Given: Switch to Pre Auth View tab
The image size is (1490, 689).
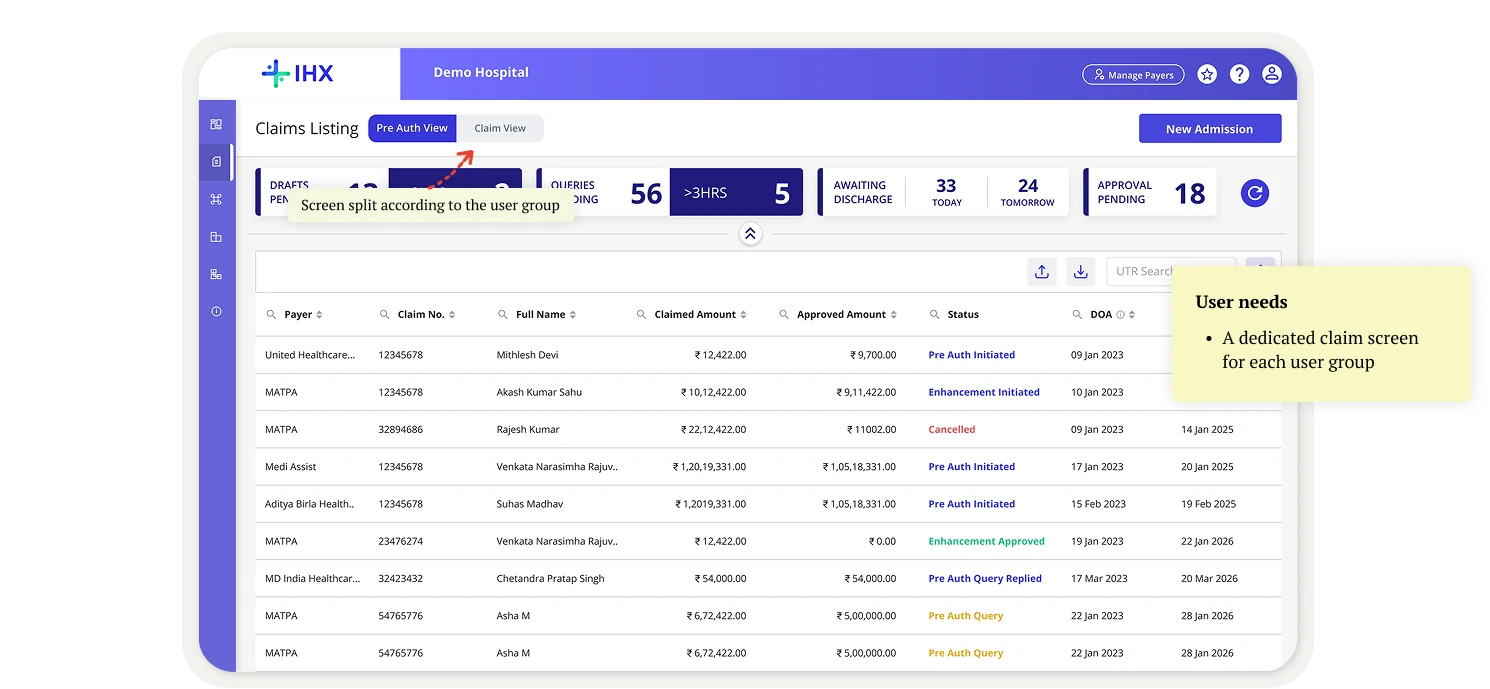Looking at the screenshot, I should point(412,128).
